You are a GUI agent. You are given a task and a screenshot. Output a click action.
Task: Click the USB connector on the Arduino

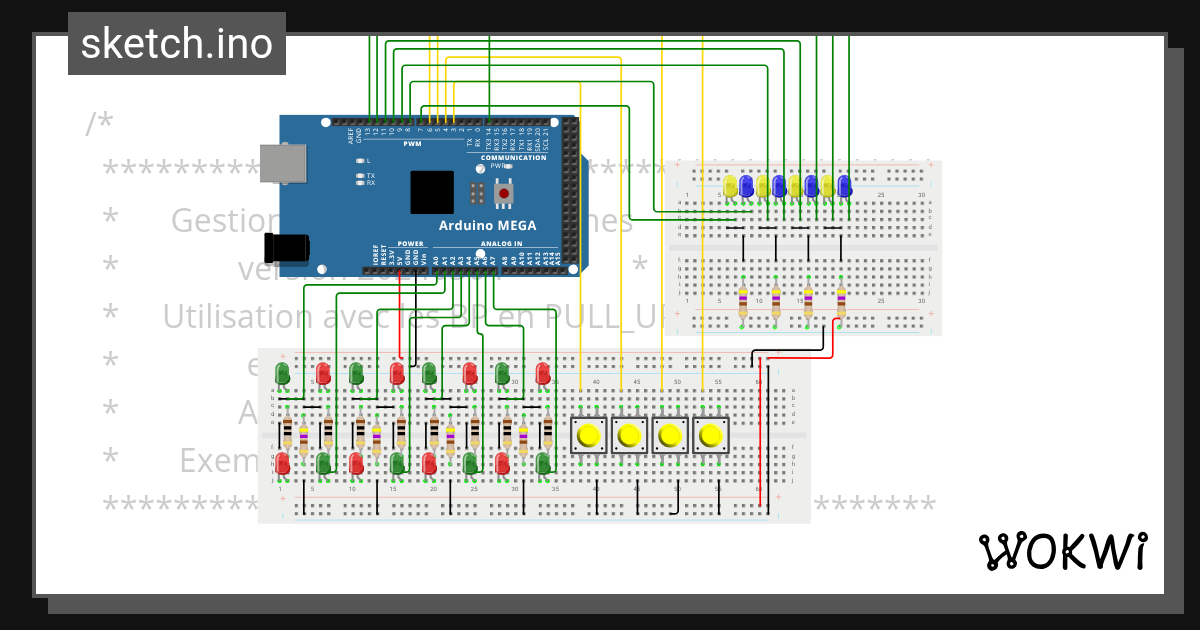pyautogui.click(x=283, y=166)
